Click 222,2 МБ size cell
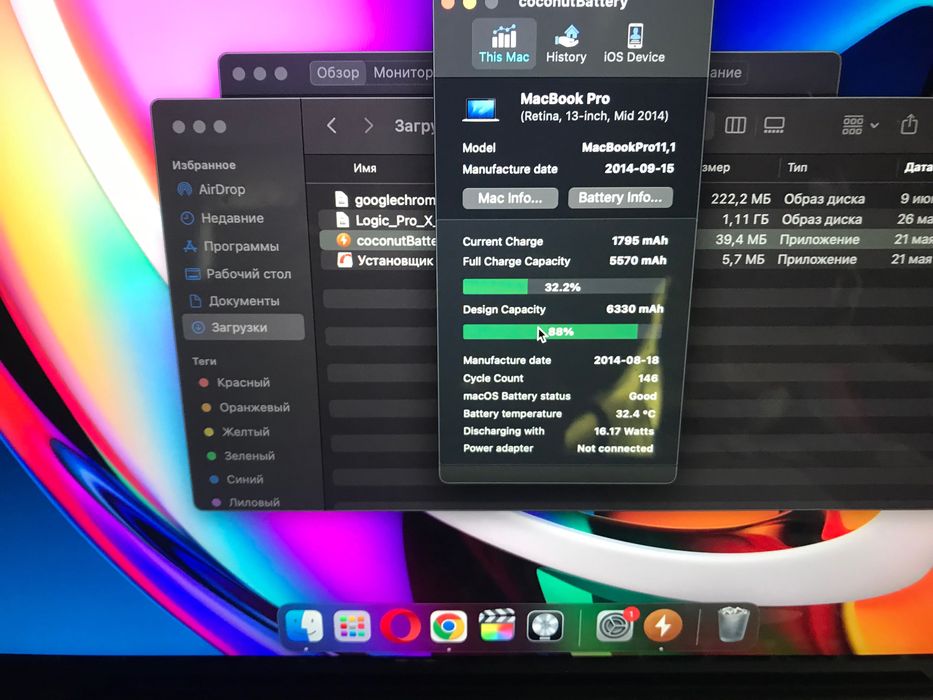Image resolution: width=933 pixels, height=700 pixels. (740, 199)
